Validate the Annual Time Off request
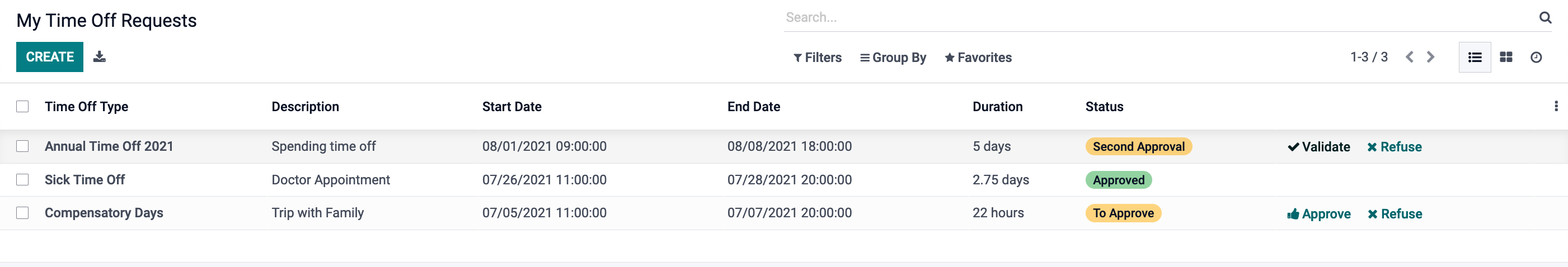Viewport: 1568px width, 267px height. click(x=1318, y=146)
